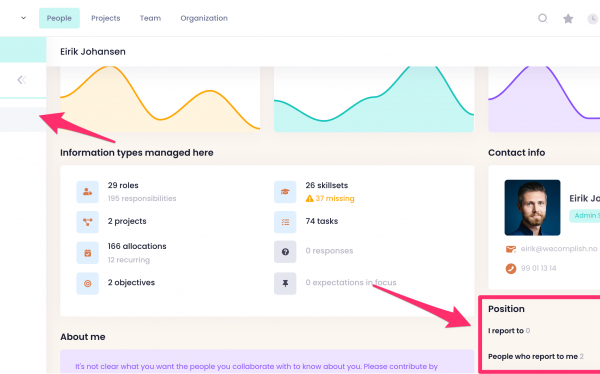Click the objectives target icon
Screen dimensions: 600x374
88,284
